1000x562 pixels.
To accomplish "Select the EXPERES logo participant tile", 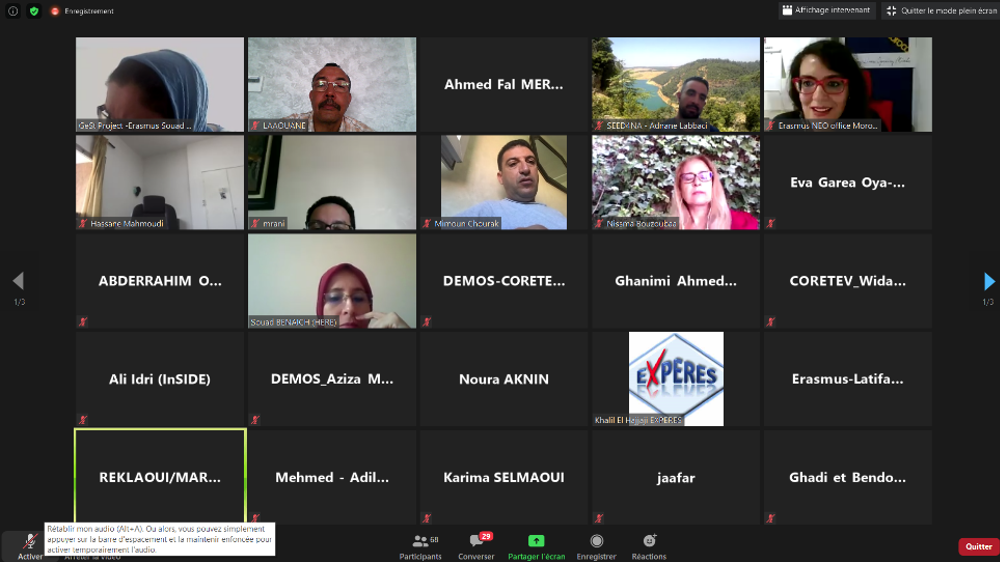I will point(676,378).
